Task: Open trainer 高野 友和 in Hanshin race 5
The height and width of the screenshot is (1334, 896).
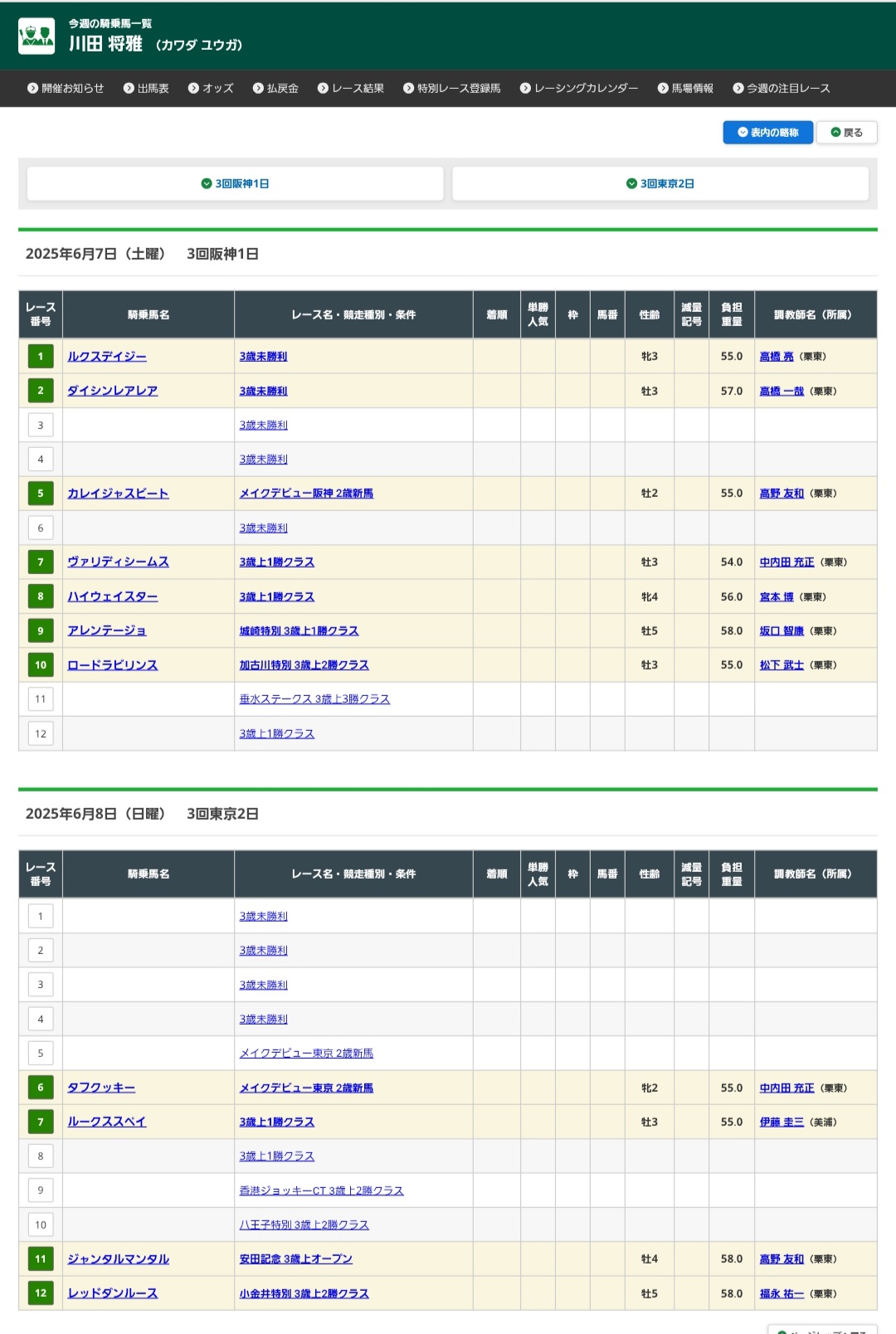Action: [782, 493]
